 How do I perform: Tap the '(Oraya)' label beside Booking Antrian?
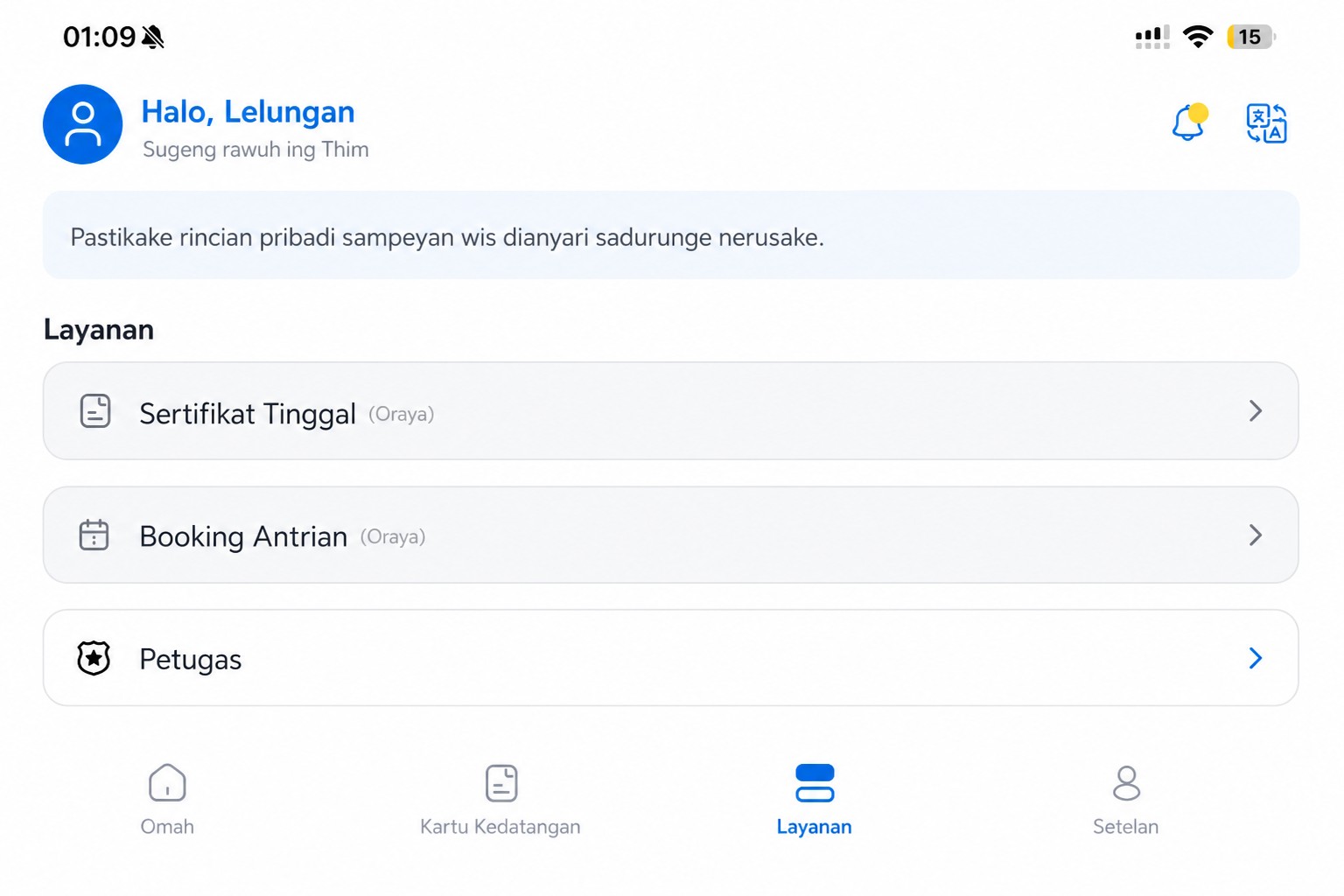pyautogui.click(x=393, y=537)
